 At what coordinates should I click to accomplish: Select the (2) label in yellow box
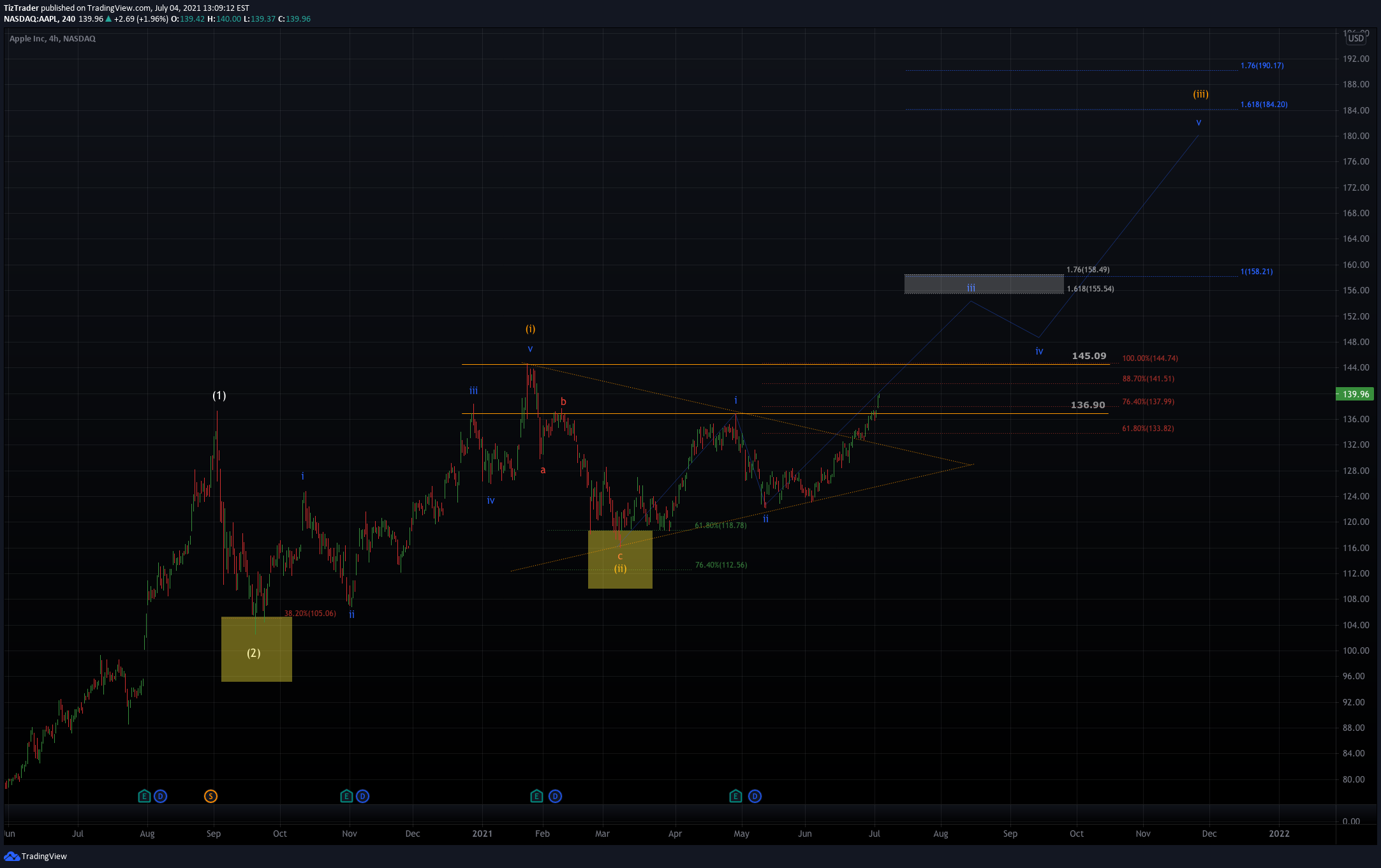point(254,652)
